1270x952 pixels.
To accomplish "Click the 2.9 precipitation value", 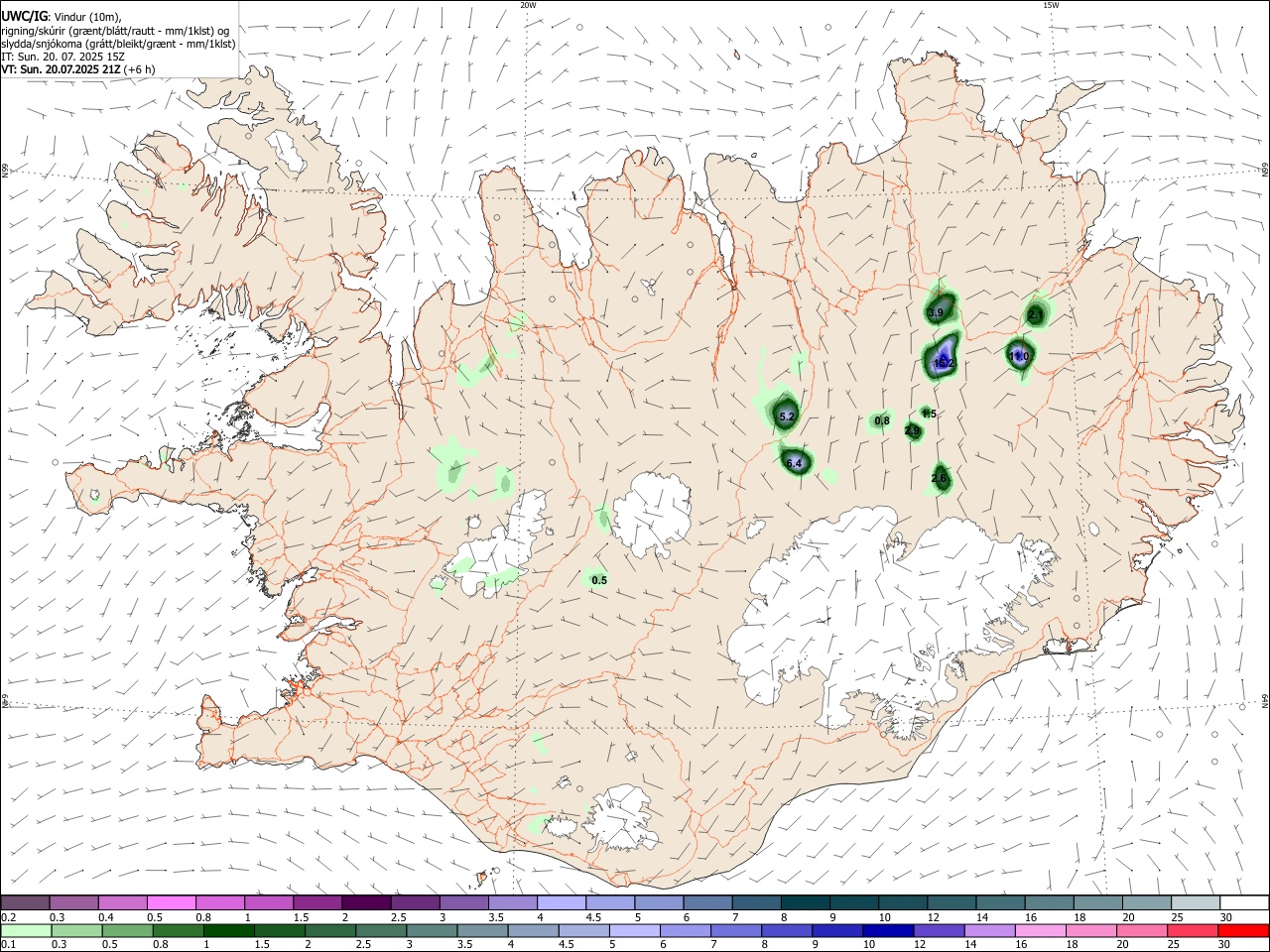I will point(912,430).
